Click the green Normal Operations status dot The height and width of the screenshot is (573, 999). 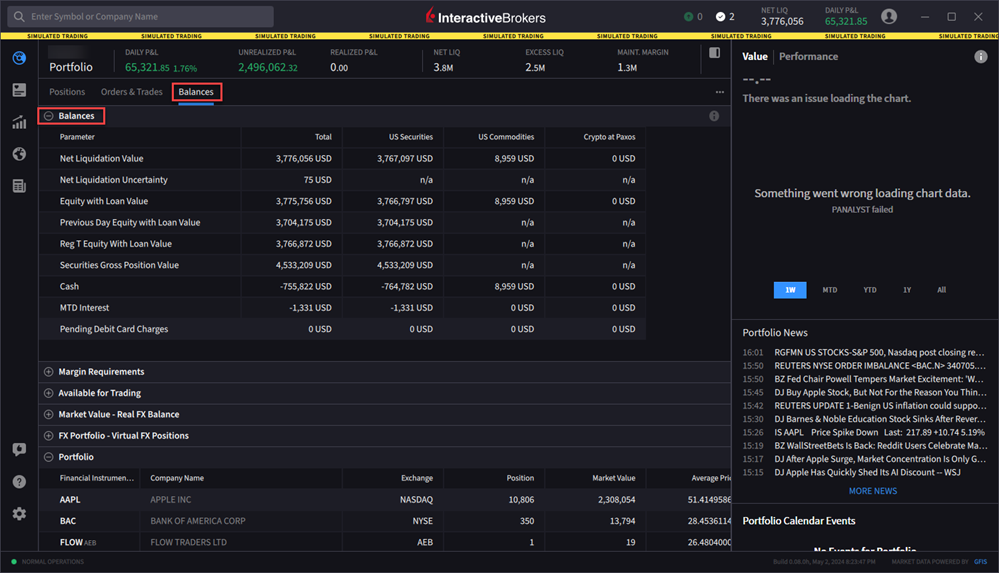(x=14, y=562)
